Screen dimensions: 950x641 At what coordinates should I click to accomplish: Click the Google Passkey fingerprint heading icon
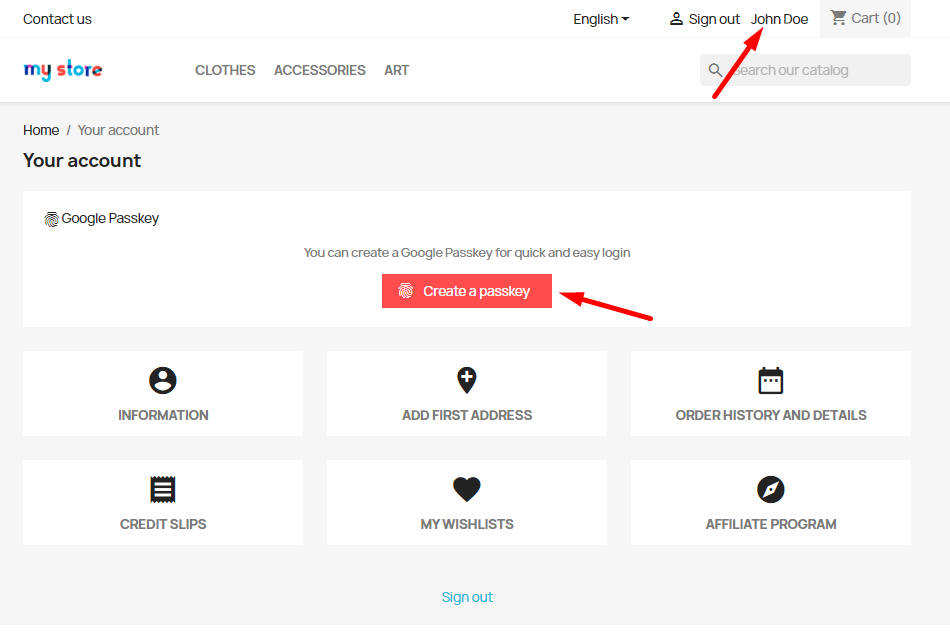coord(51,219)
